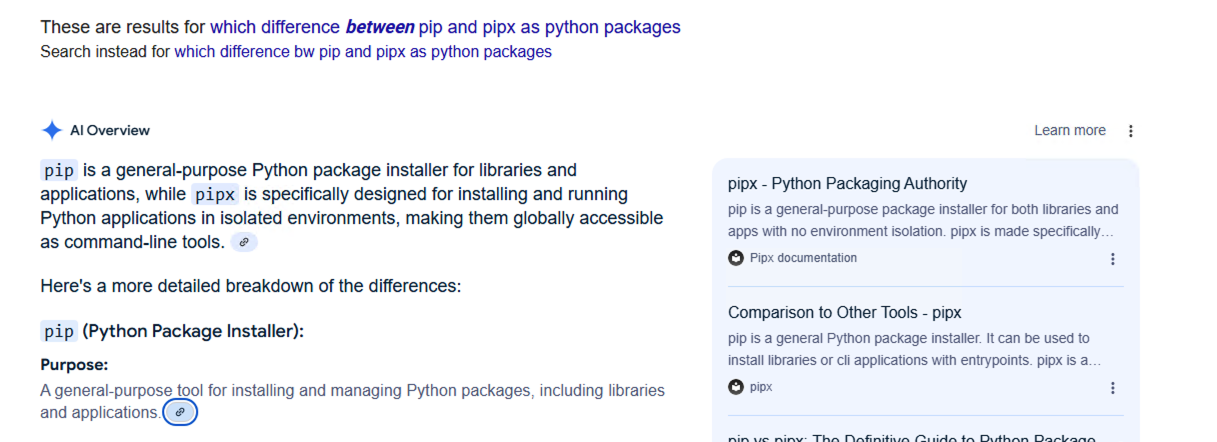Click the Pipx documentation favicon
1217x442 pixels.
(736, 258)
